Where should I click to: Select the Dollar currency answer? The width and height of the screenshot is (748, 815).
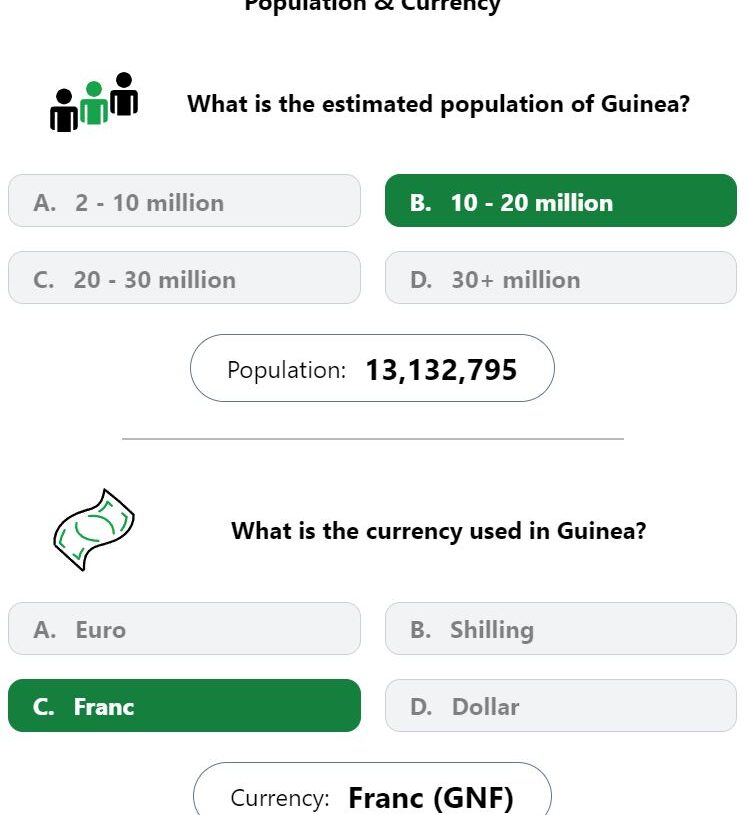(x=561, y=705)
